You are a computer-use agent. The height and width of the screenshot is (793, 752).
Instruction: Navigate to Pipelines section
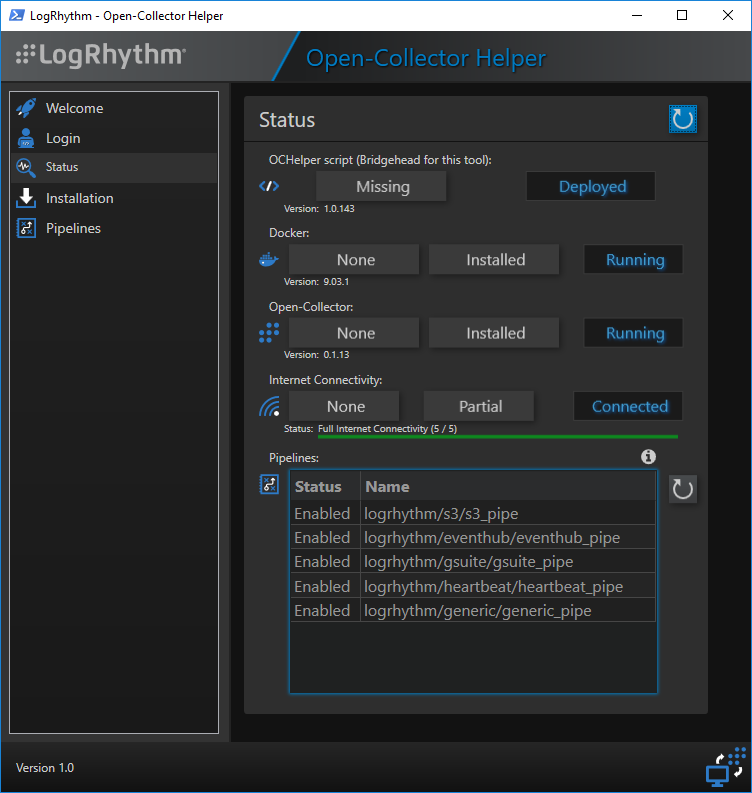[114, 228]
